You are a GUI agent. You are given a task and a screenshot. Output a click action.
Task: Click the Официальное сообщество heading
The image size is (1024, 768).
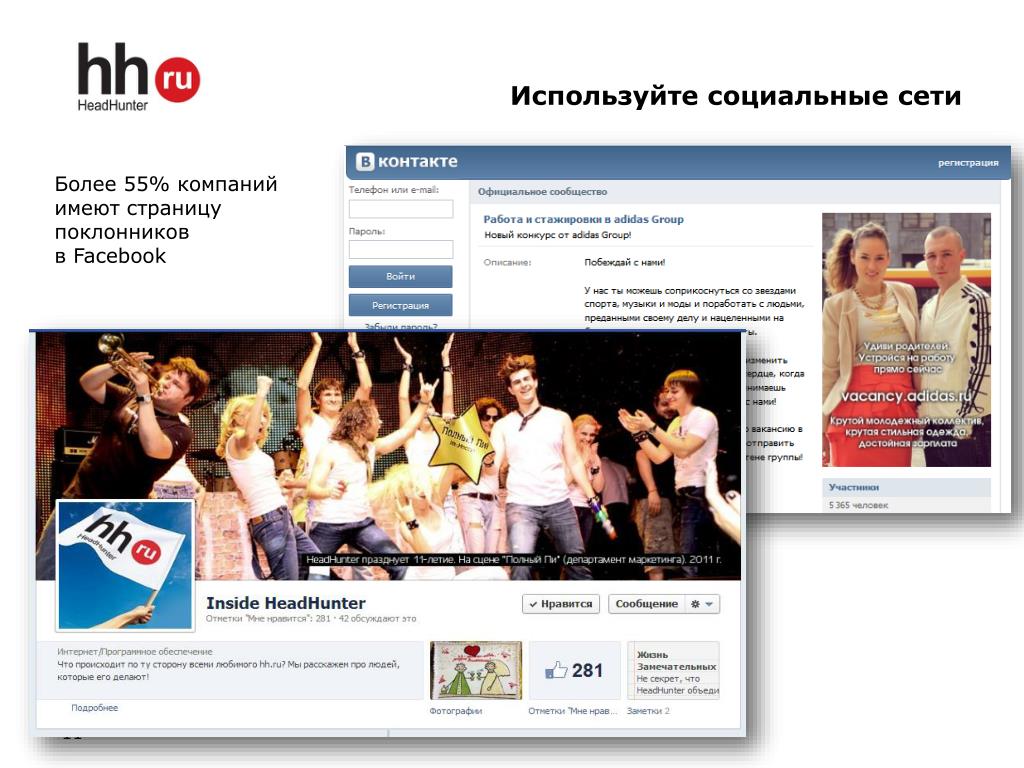[x=542, y=192]
